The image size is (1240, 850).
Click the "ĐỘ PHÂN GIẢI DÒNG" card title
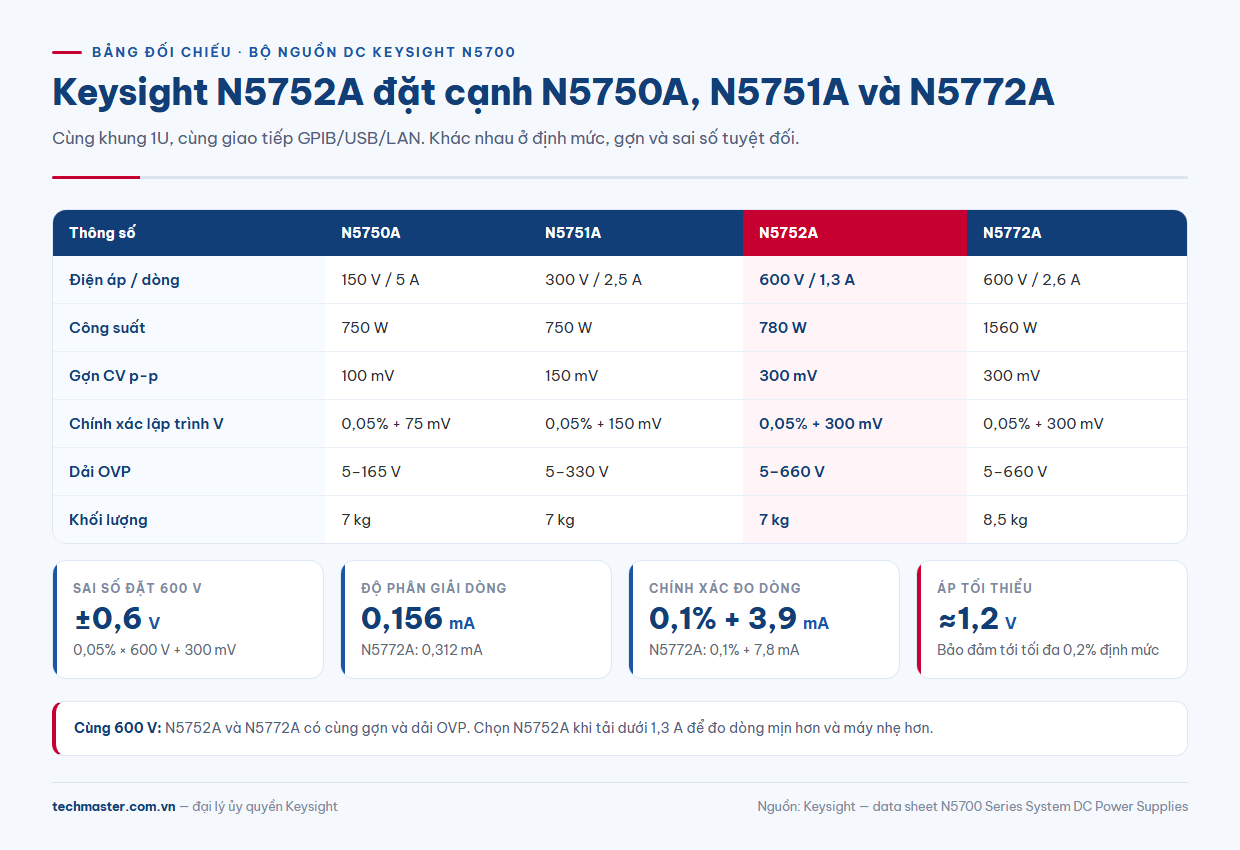point(434,588)
